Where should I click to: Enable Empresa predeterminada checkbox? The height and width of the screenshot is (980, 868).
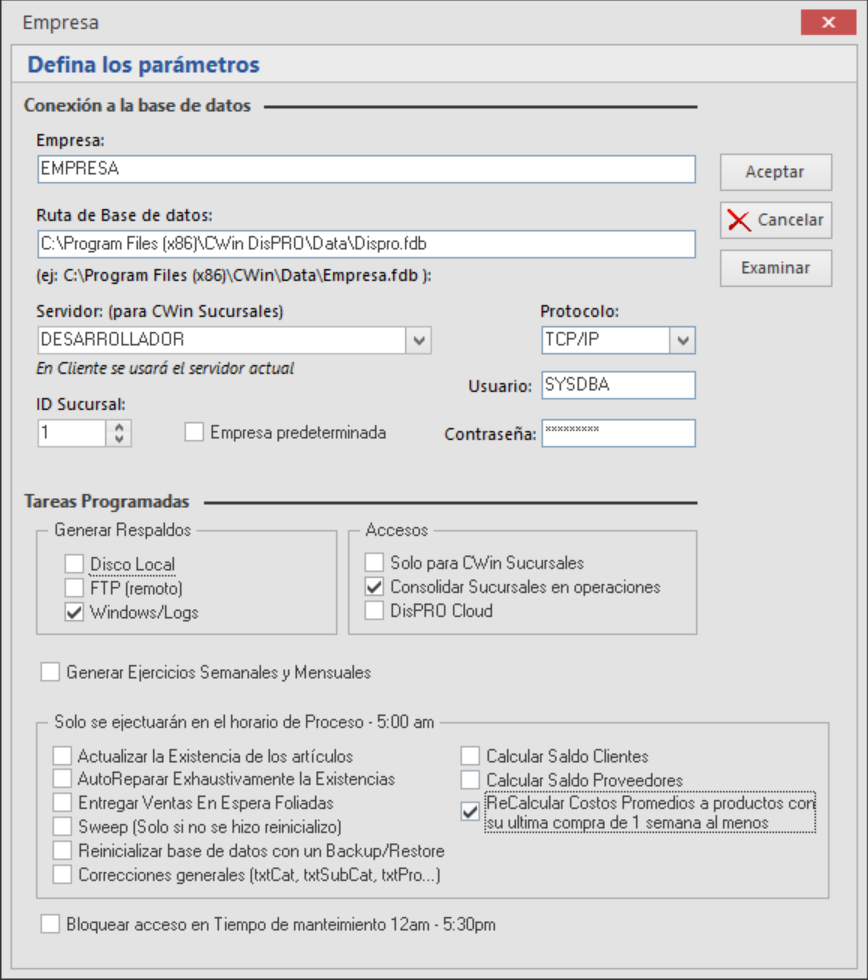[194, 433]
